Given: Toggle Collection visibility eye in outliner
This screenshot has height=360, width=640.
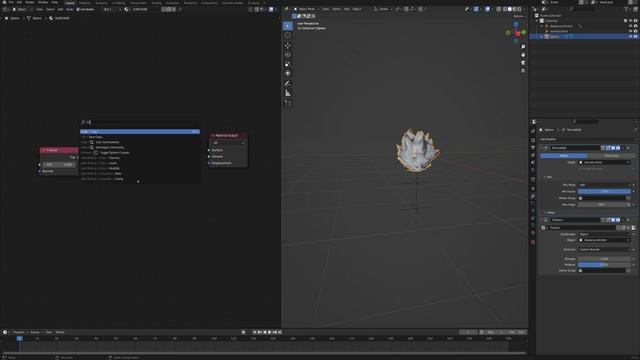Looking at the screenshot, I should click(631, 20).
